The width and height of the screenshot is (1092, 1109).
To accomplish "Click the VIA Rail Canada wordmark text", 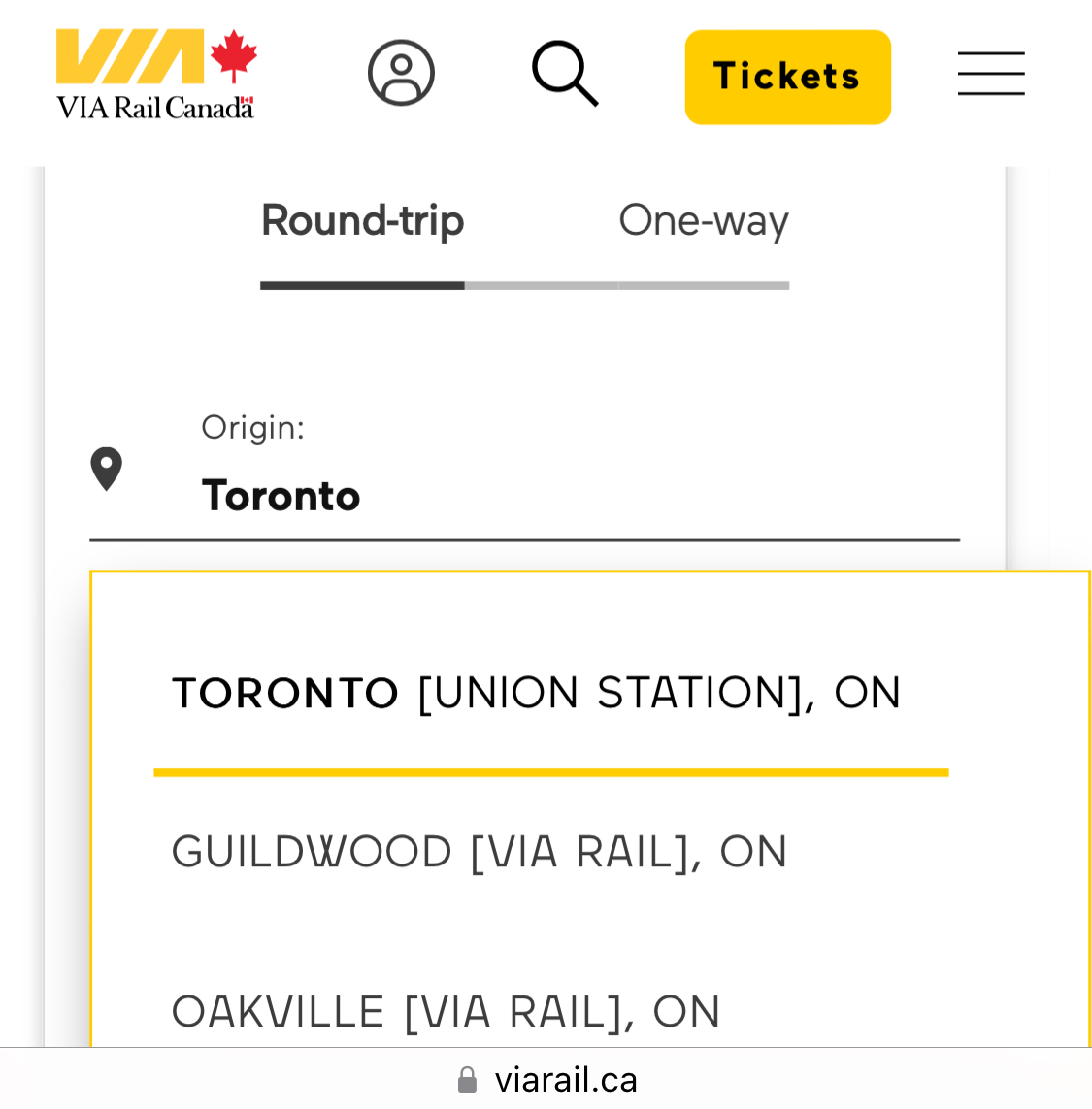I will (155, 107).
